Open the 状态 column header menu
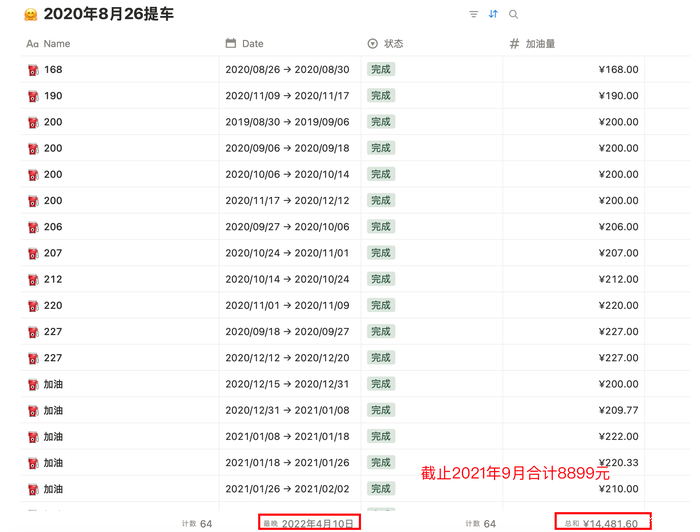The image size is (700, 532). pos(393,44)
